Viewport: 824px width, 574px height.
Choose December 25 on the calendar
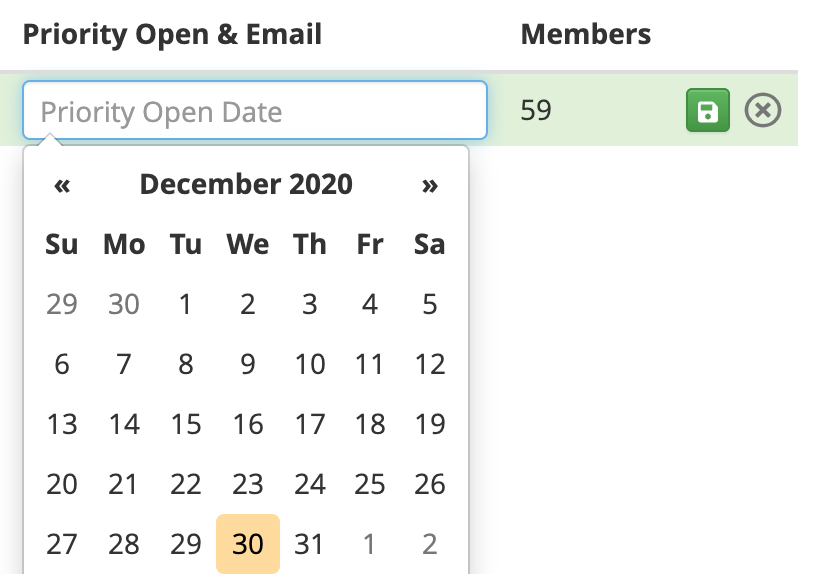point(369,484)
